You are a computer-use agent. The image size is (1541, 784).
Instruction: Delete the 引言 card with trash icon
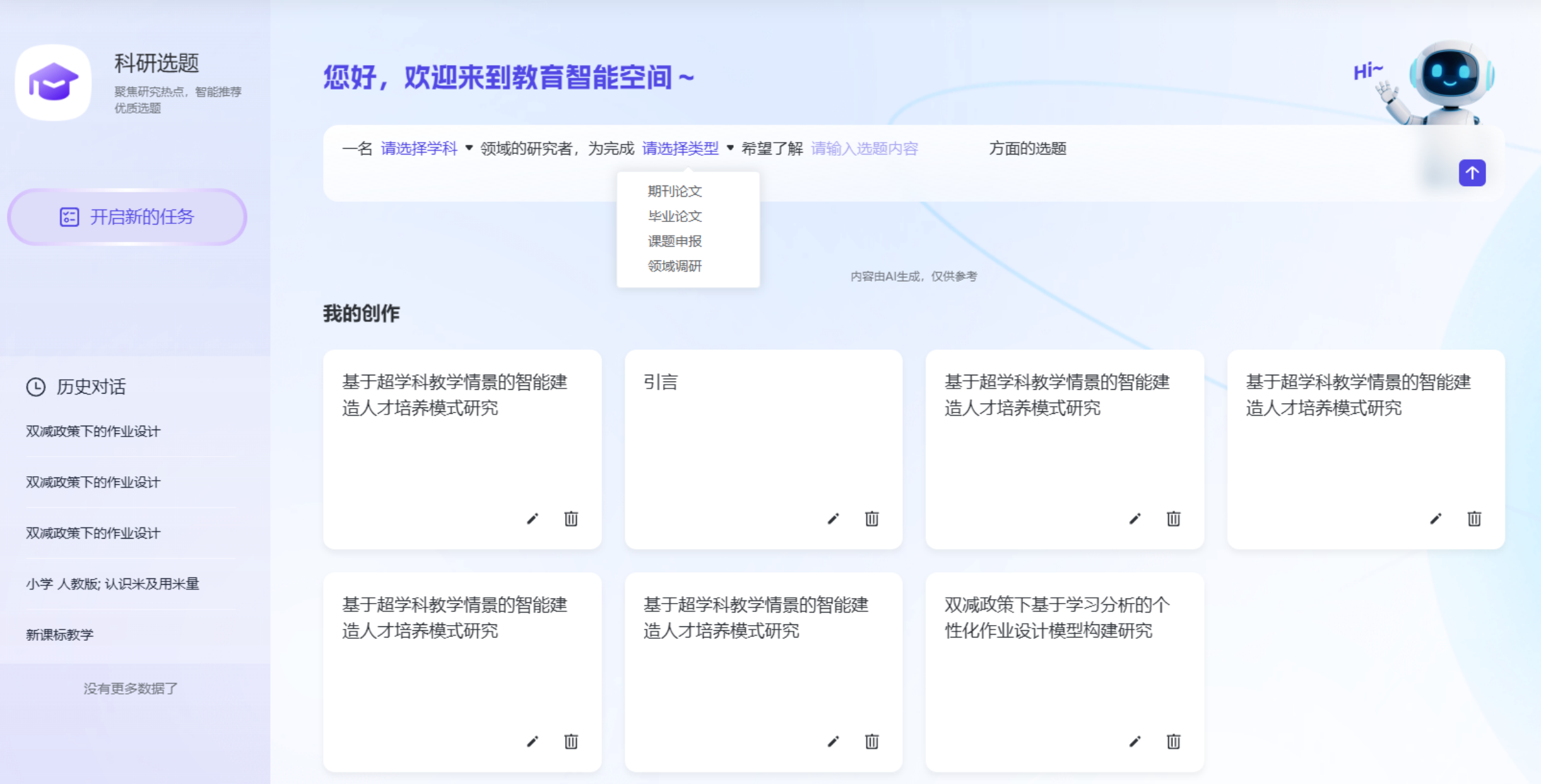pos(871,518)
